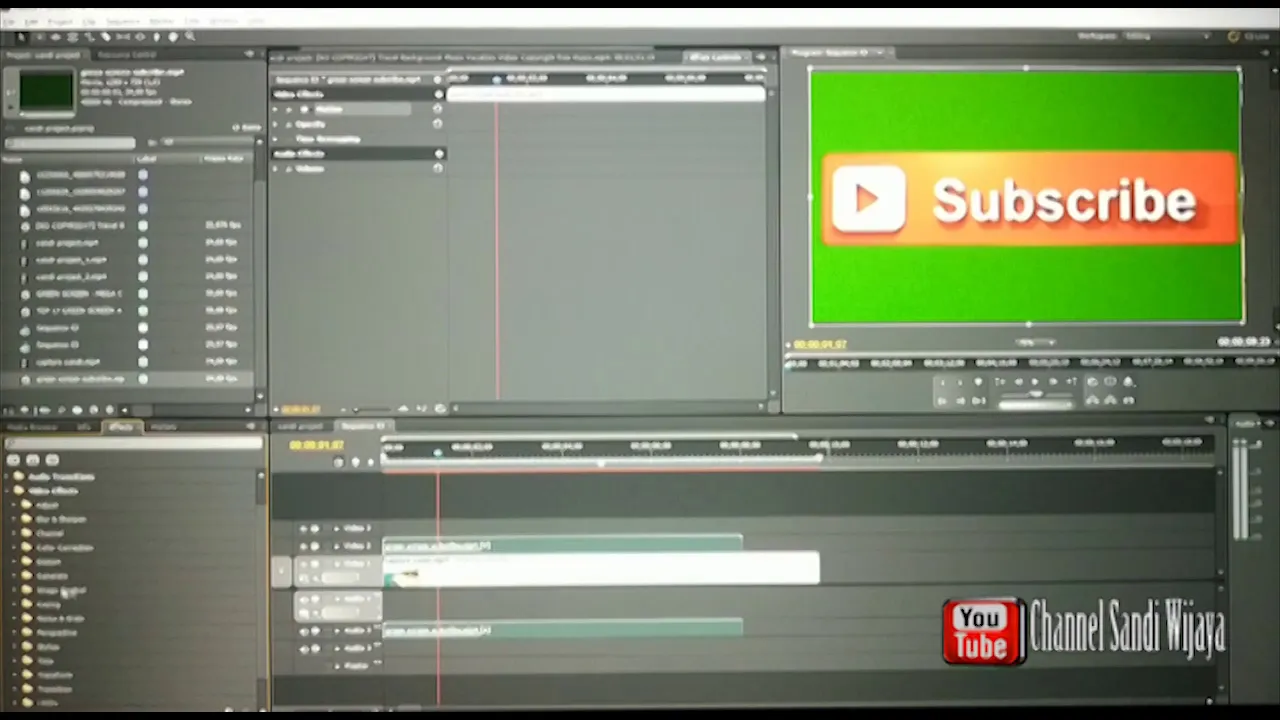Open the Clip menu
The height and width of the screenshot is (720, 1280).
[x=89, y=21]
